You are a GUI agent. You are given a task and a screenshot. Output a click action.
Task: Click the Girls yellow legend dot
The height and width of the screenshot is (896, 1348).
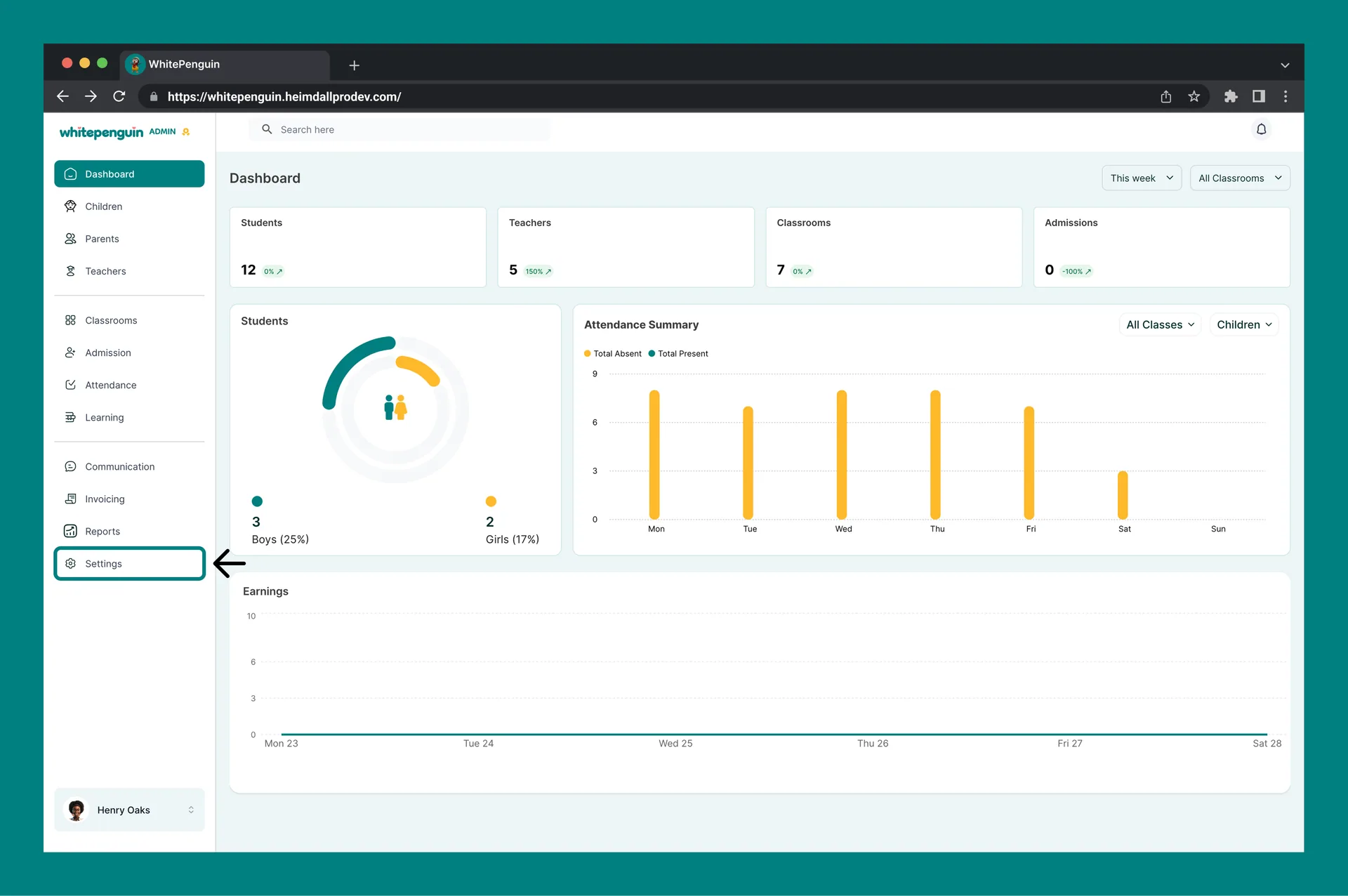point(491,501)
